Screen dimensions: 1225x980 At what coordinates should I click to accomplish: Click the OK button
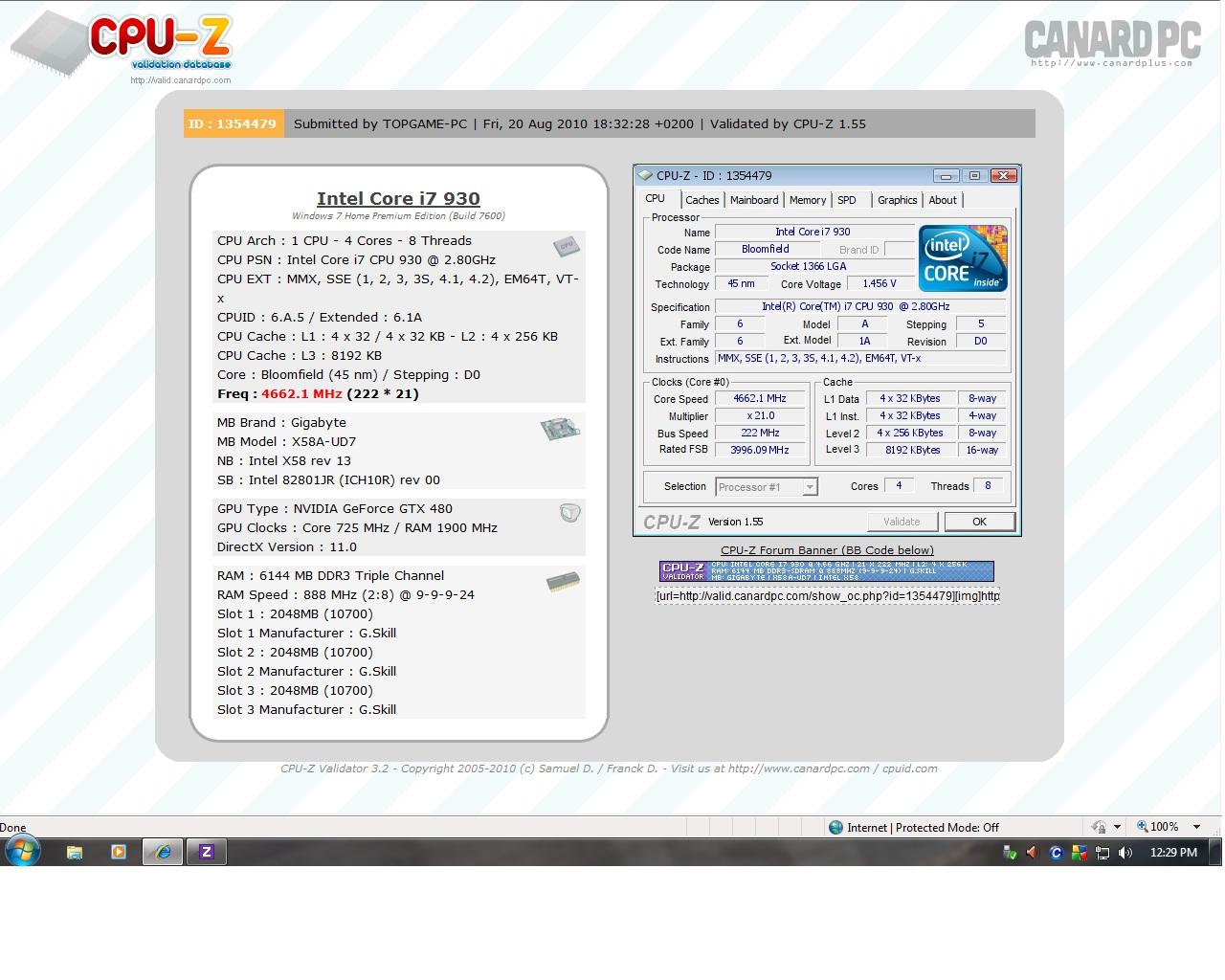(979, 522)
